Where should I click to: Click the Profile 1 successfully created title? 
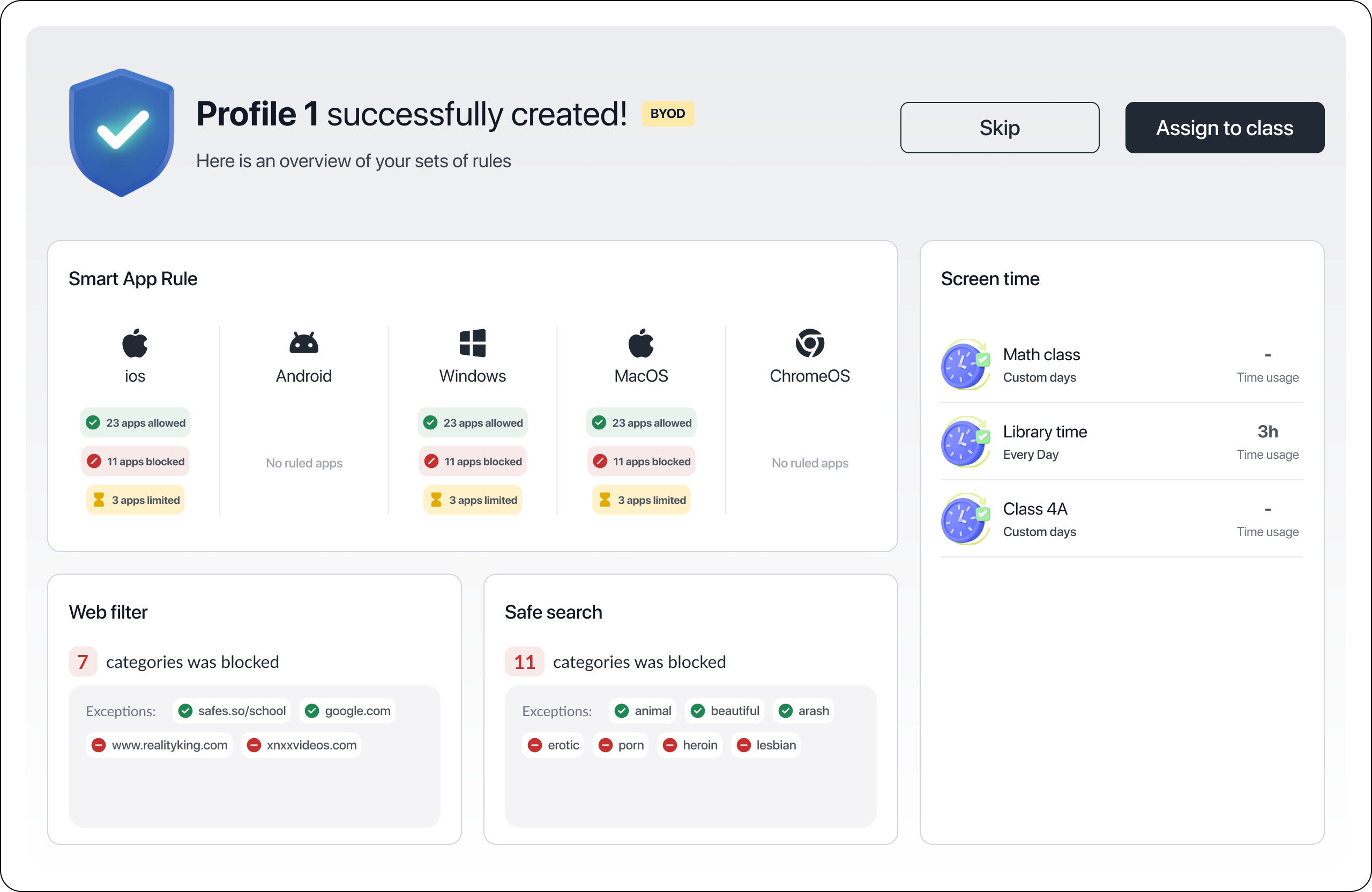pyautogui.click(x=411, y=114)
